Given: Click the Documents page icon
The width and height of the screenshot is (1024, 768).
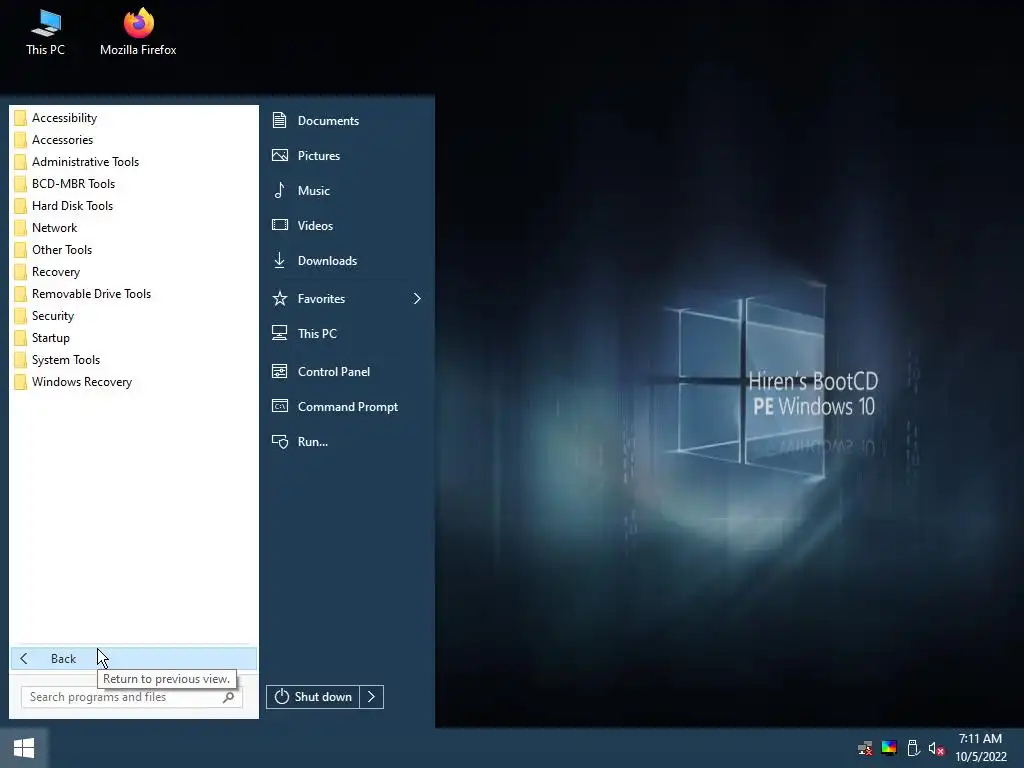Looking at the screenshot, I should (x=280, y=120).
